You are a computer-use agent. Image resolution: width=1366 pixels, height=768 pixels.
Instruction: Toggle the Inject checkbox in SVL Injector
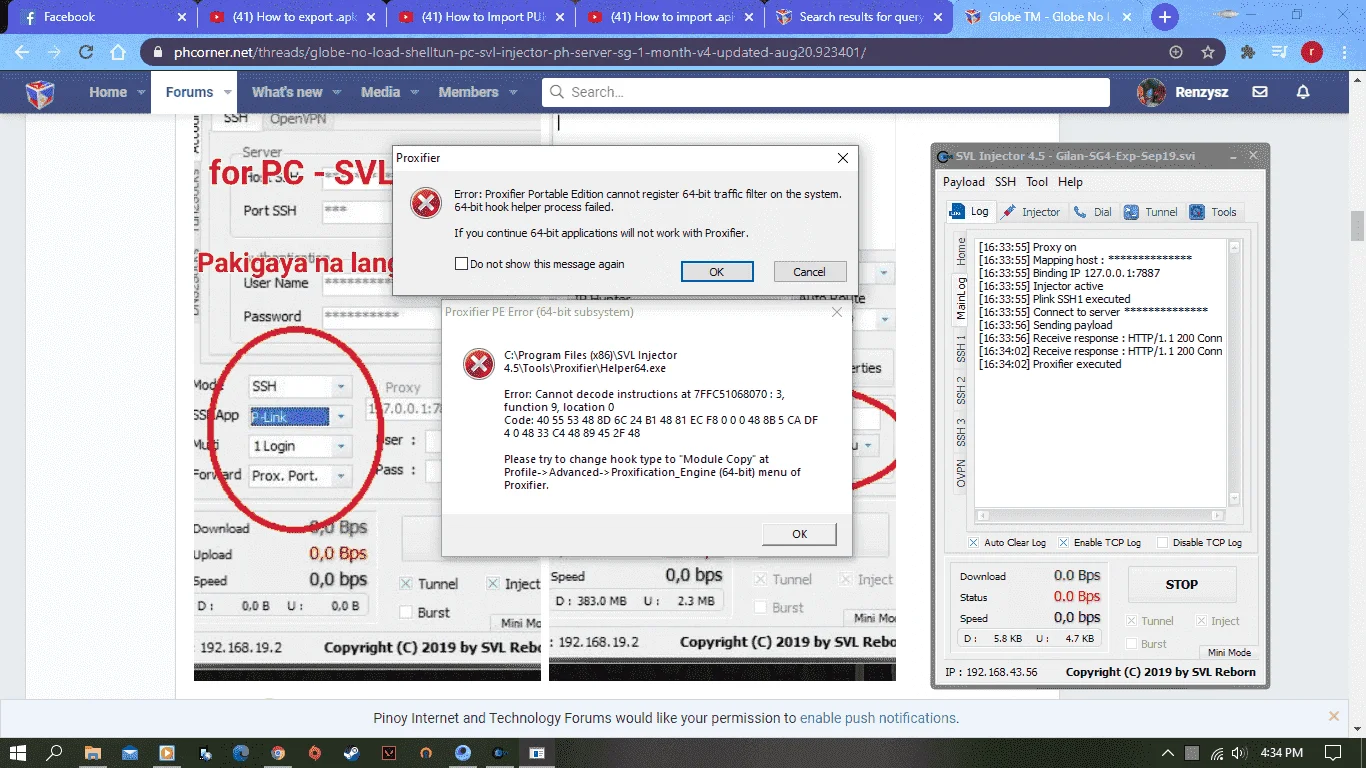(1202, 621)
